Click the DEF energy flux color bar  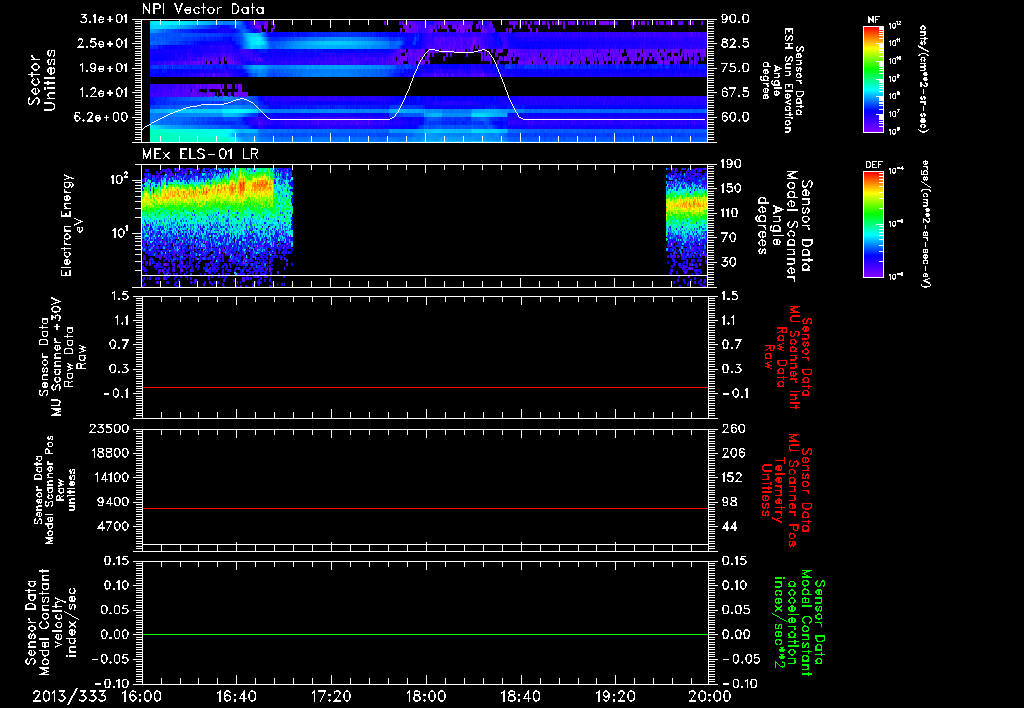(x=874, y=223)
